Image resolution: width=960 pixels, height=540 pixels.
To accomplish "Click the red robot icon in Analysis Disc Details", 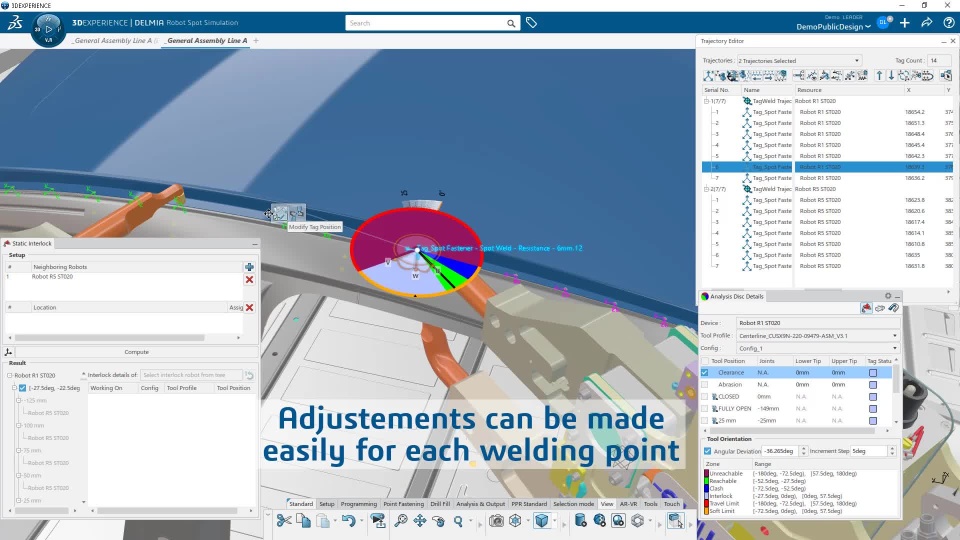I will [866, 308].
